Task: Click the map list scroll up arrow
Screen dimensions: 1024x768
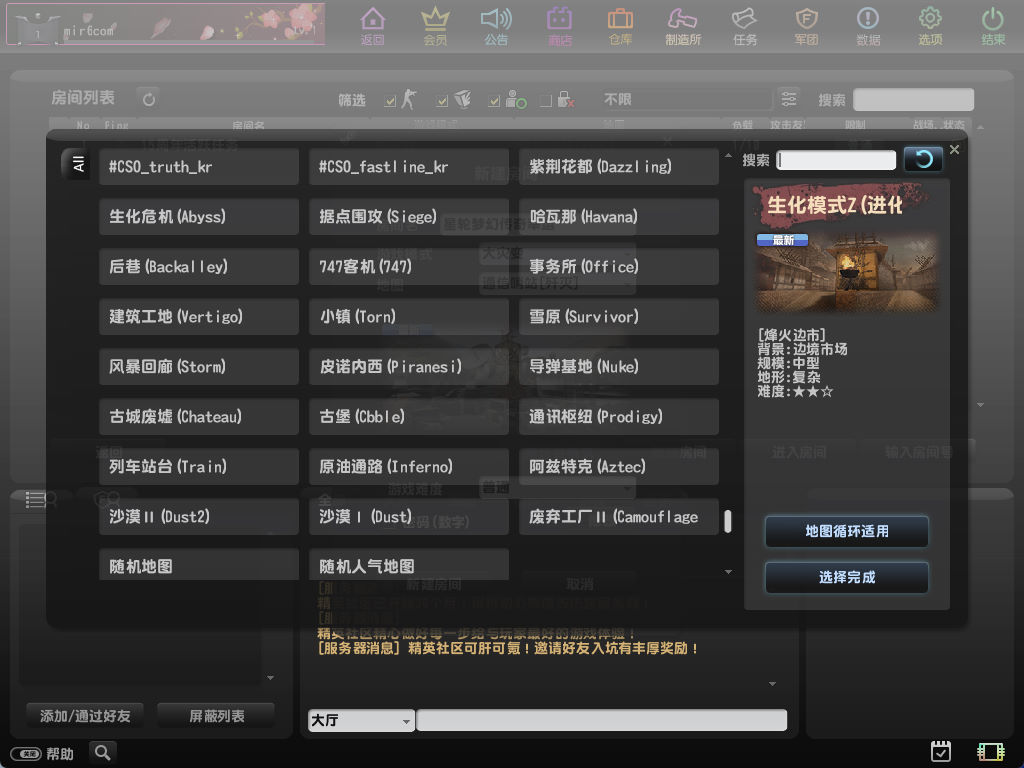Action: [x=728, y=156]
